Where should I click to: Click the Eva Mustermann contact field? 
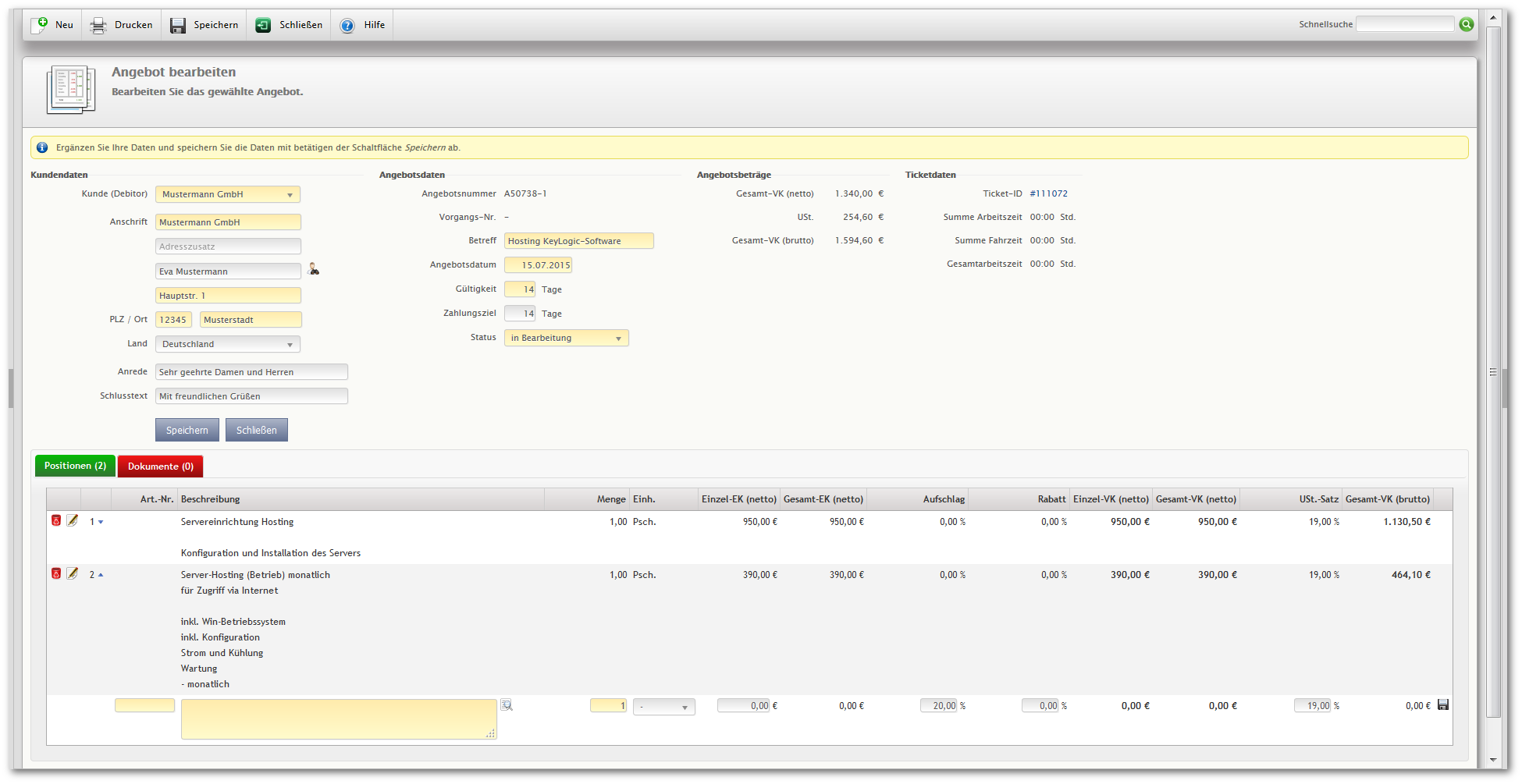point(228,271)
